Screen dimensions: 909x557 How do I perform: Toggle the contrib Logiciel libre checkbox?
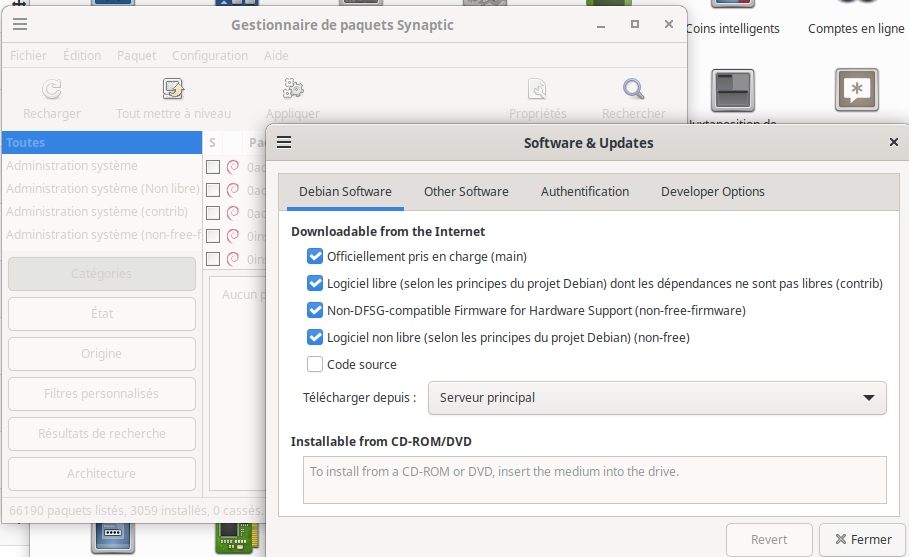(315, 283)
